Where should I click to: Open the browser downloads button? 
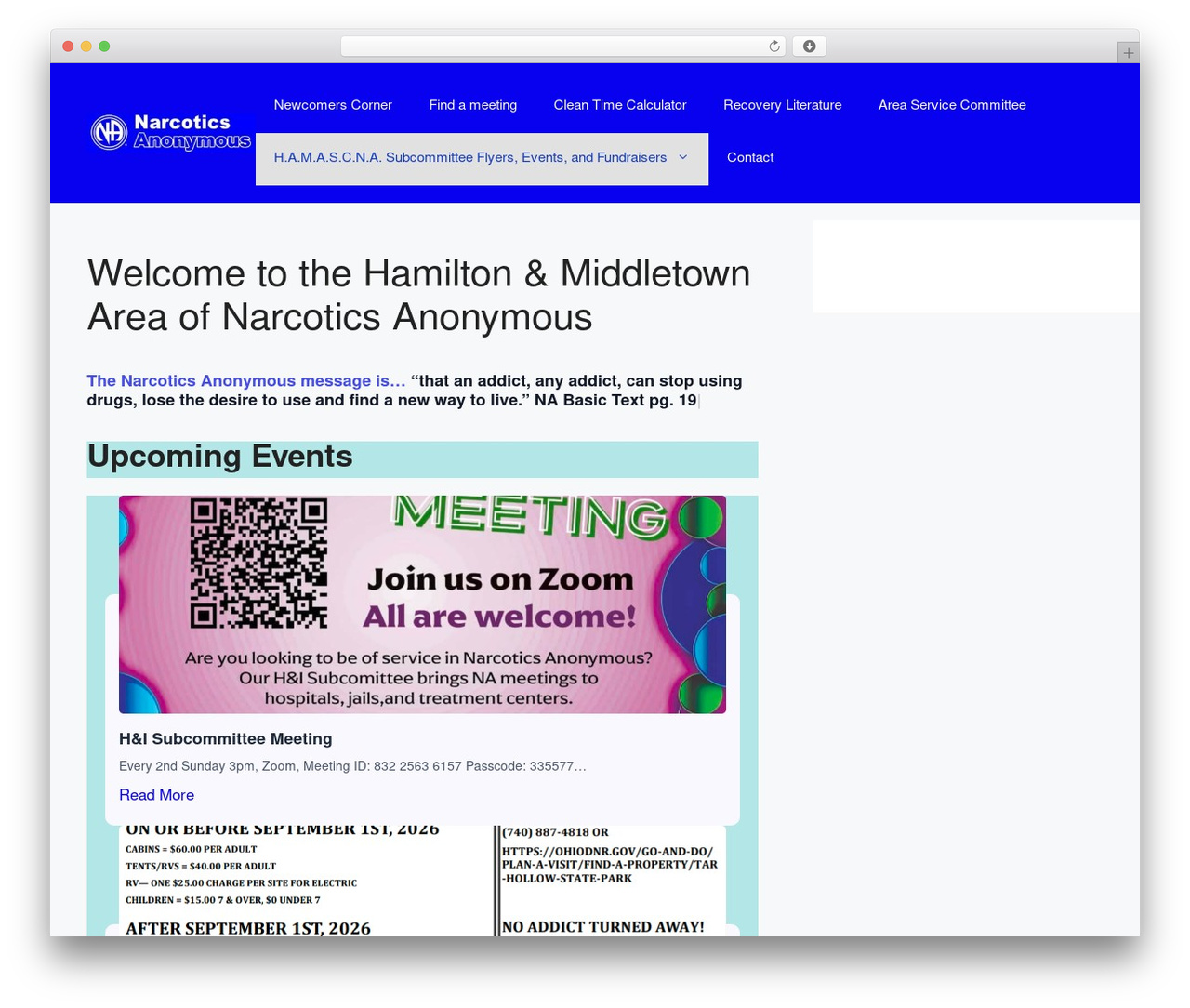pyautogui.click(x=809, y=46)
